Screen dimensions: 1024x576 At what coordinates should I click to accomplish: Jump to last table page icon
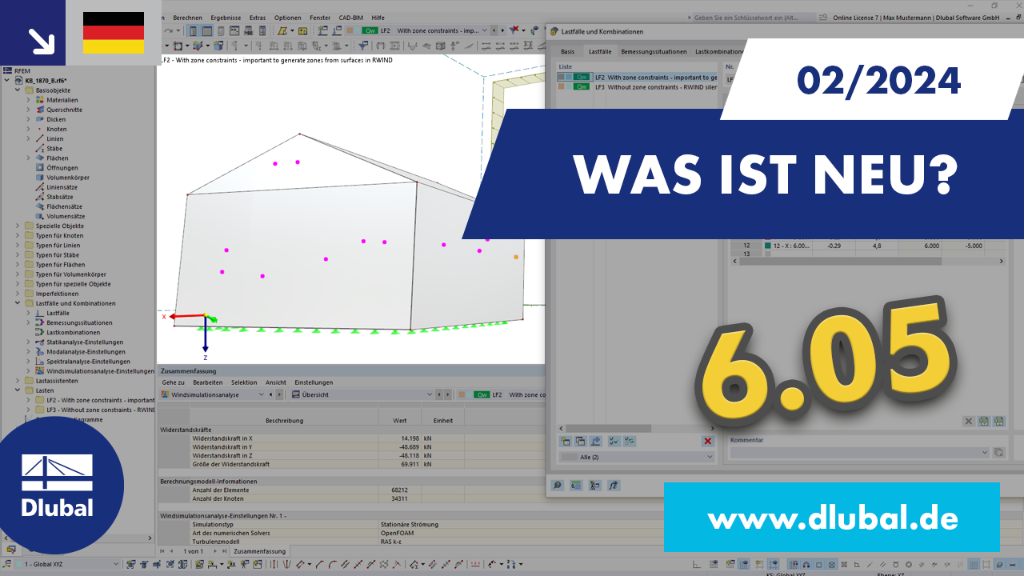pyautogui.click(x=223, y=551)
